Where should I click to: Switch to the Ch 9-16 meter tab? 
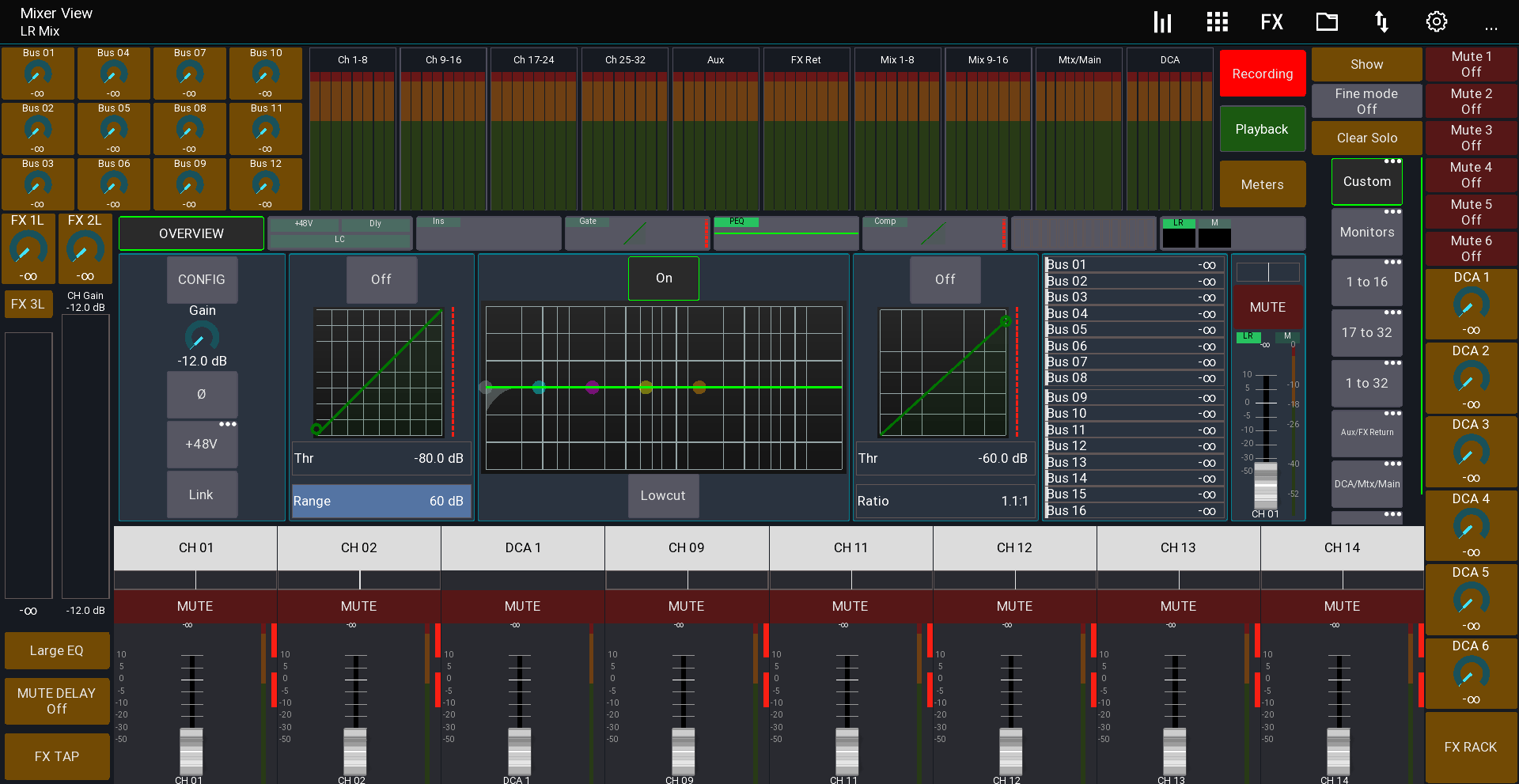(x=443, y=59)
